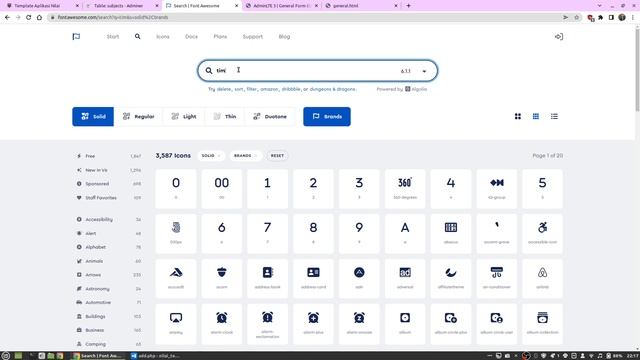Select the accusoft brand icon
The width and height of the screenshot is (640, 360).
click(x=176, y=278)
